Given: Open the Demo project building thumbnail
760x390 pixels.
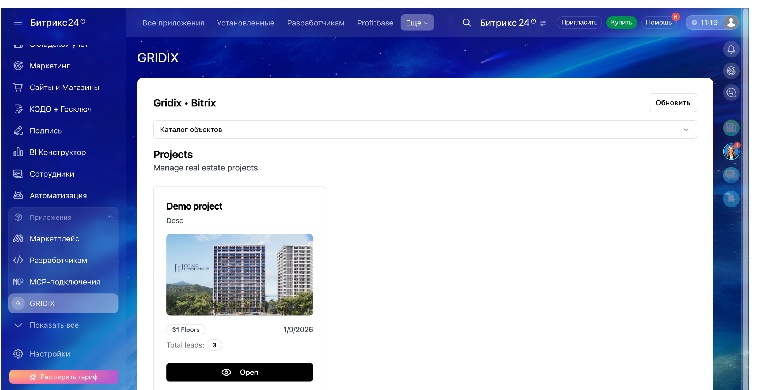Looking at the screenshot, I should coord(239,275).
